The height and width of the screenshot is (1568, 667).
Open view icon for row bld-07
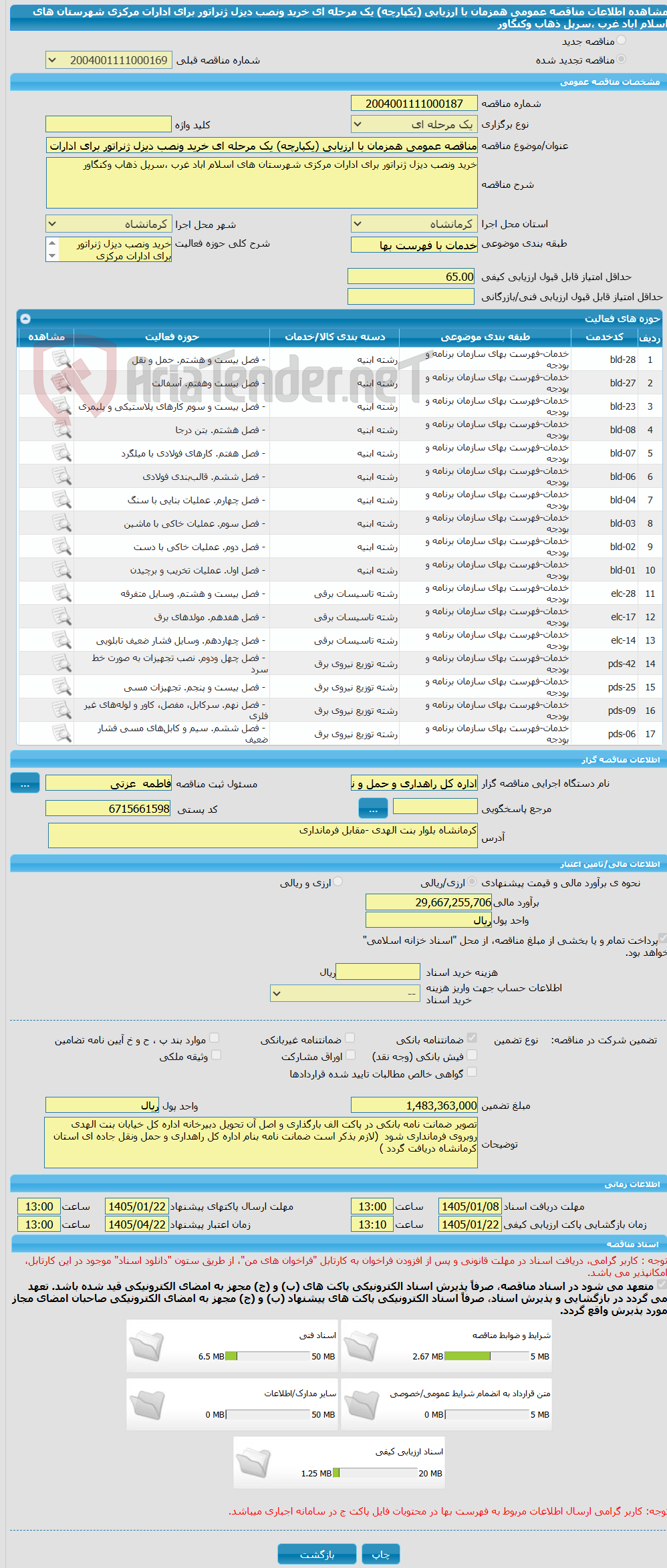[61, 453]
